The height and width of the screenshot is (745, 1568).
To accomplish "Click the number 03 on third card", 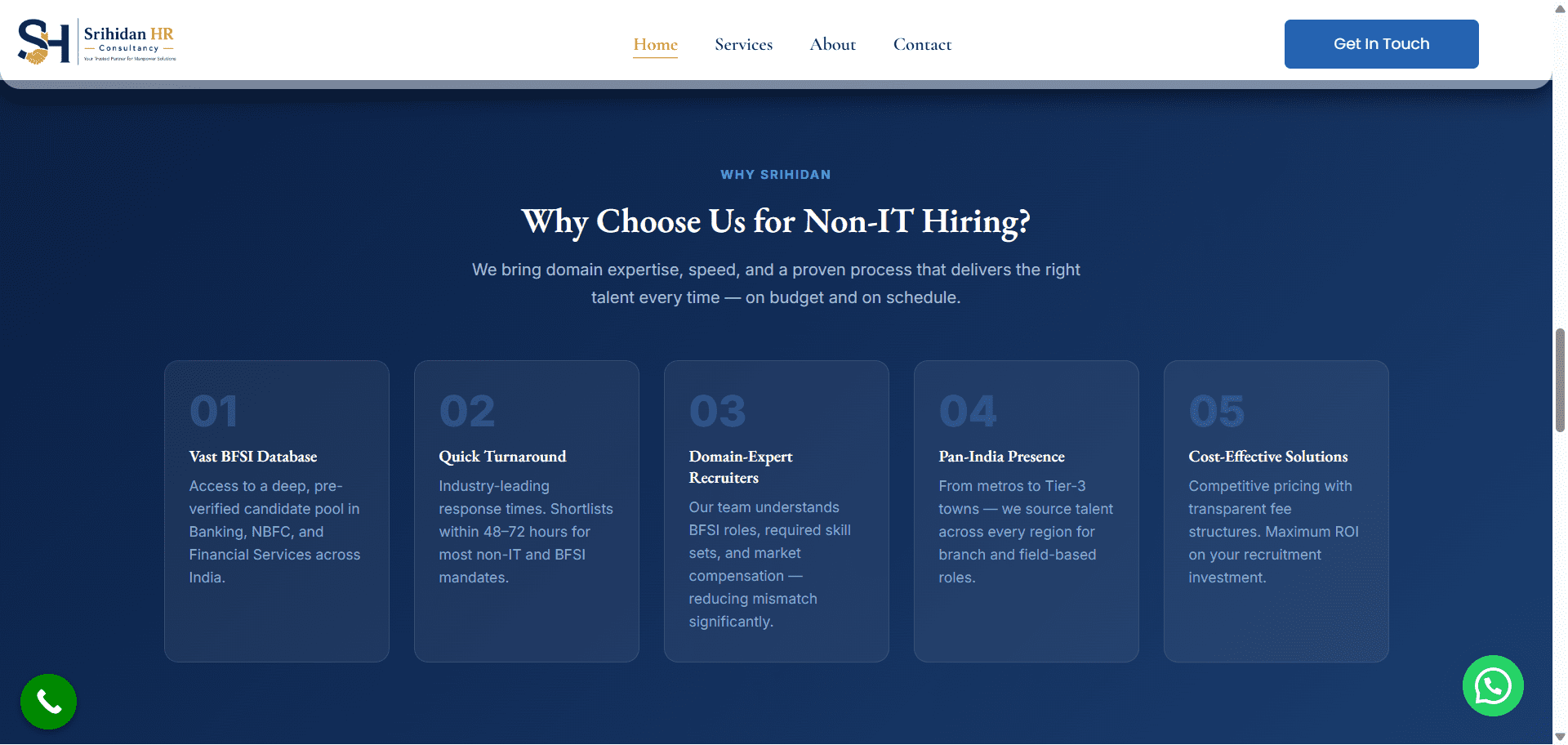I will pyautogui.click(x=717, y=411).
